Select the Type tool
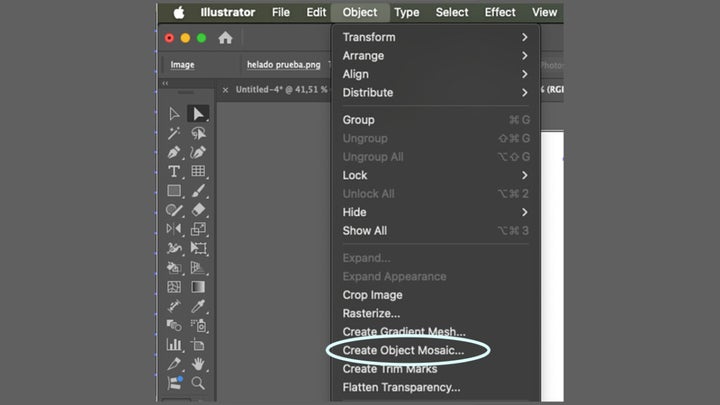 [174, 171]
